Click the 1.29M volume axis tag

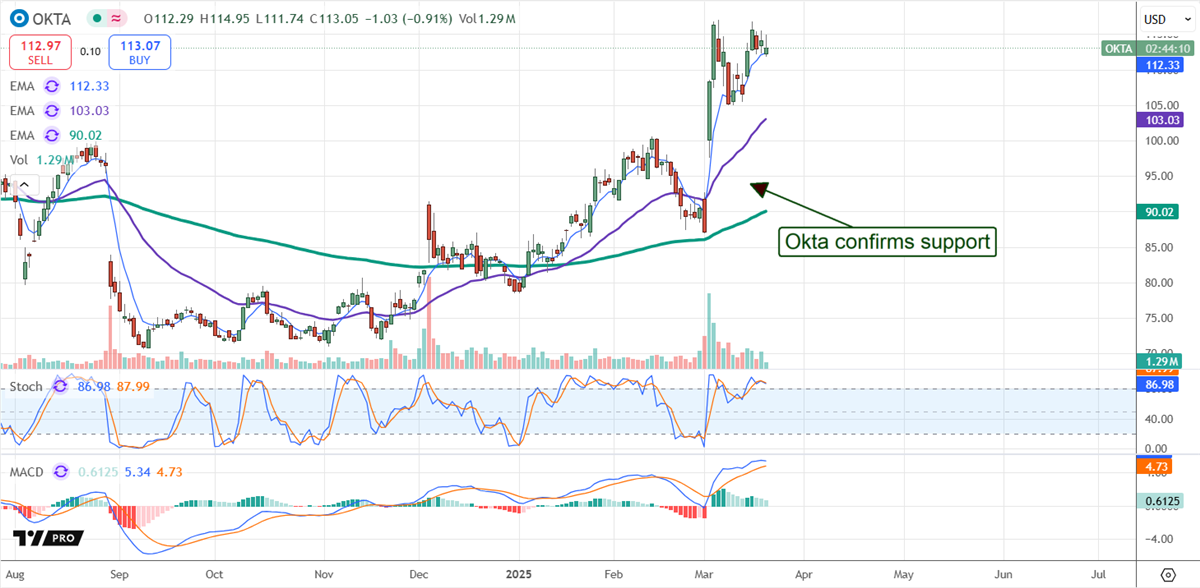pyautogui.click(x=1160, y=361)
